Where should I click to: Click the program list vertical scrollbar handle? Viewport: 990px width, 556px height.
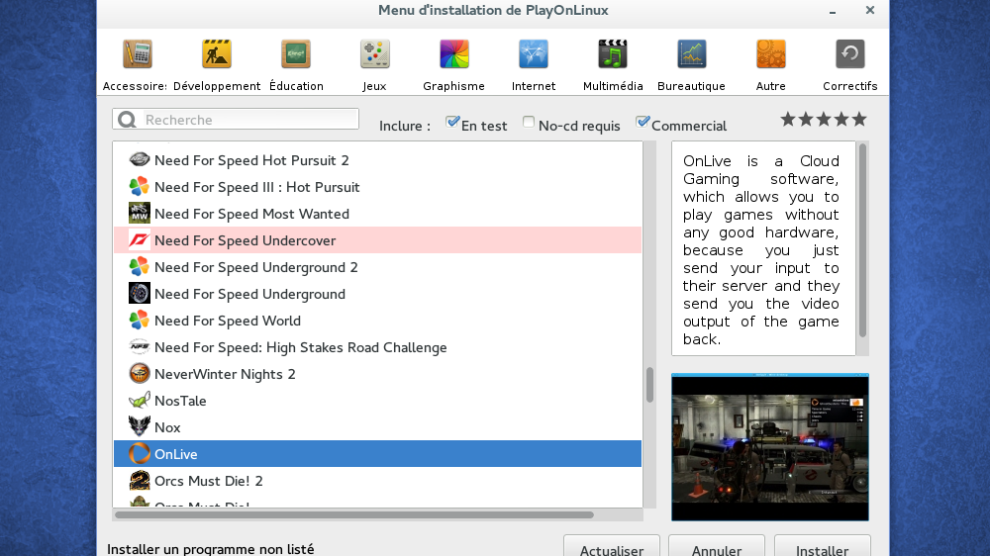[649, 385]
